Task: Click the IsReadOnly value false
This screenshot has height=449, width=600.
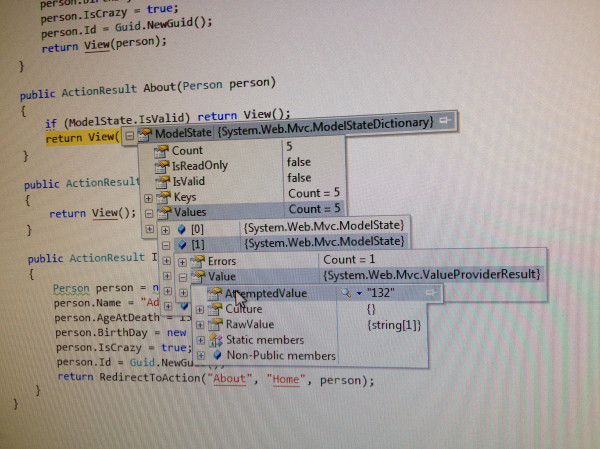Action: 299,162
